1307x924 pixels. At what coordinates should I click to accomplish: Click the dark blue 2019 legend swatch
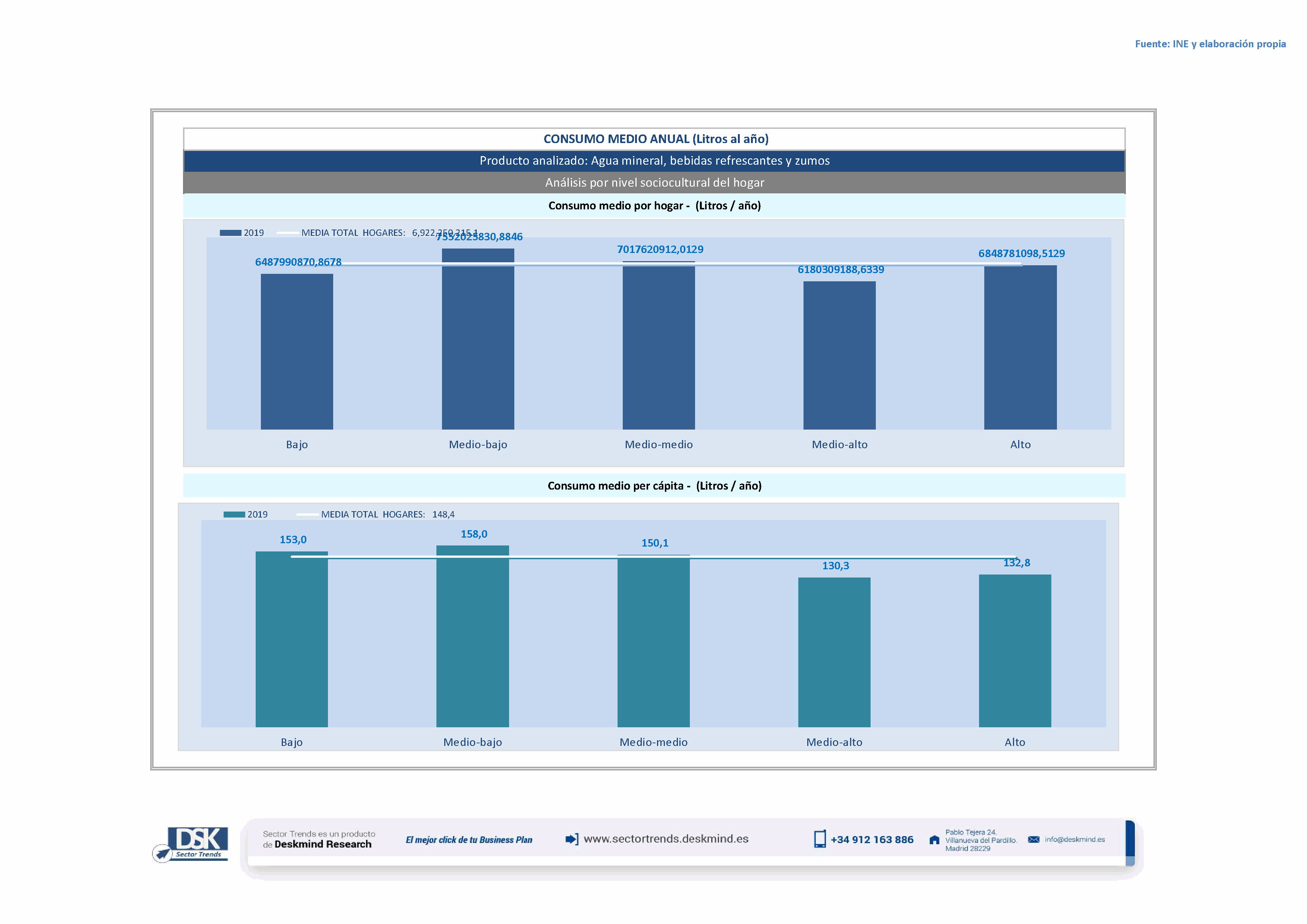pos(231,233)
